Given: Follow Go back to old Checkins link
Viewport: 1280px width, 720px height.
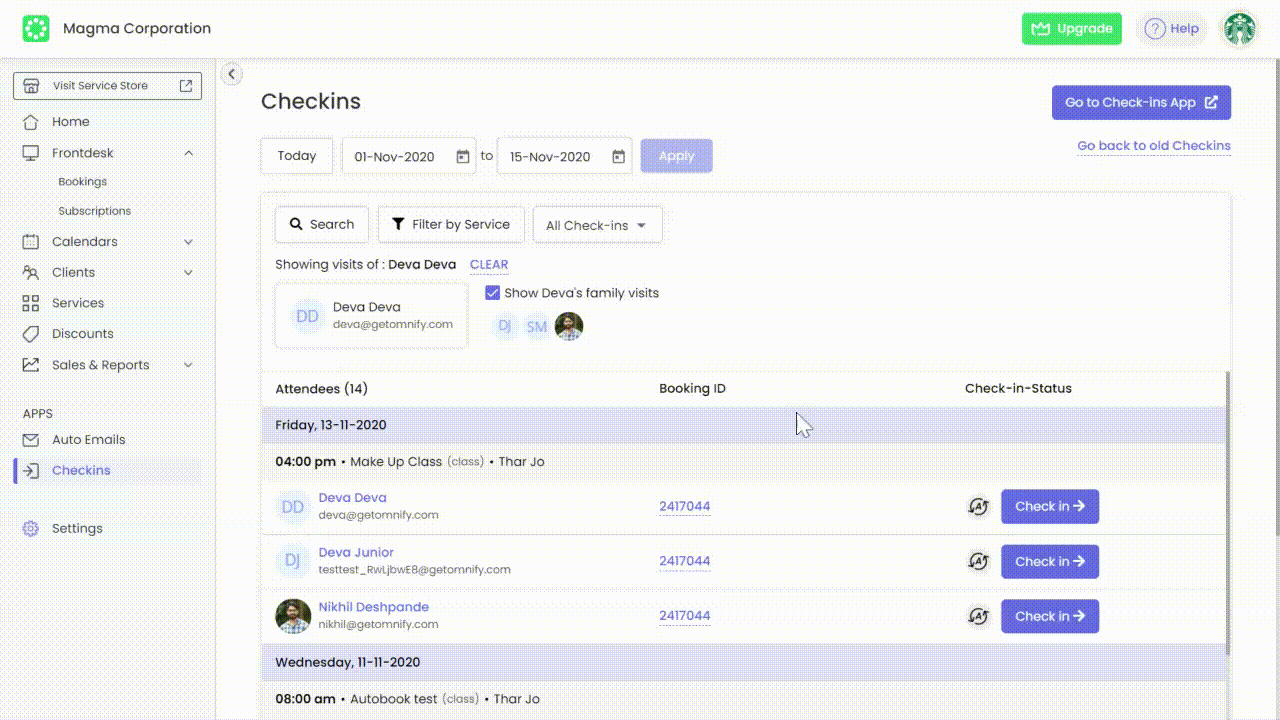Looking at the screenshot, I should tap(1154, 146).
